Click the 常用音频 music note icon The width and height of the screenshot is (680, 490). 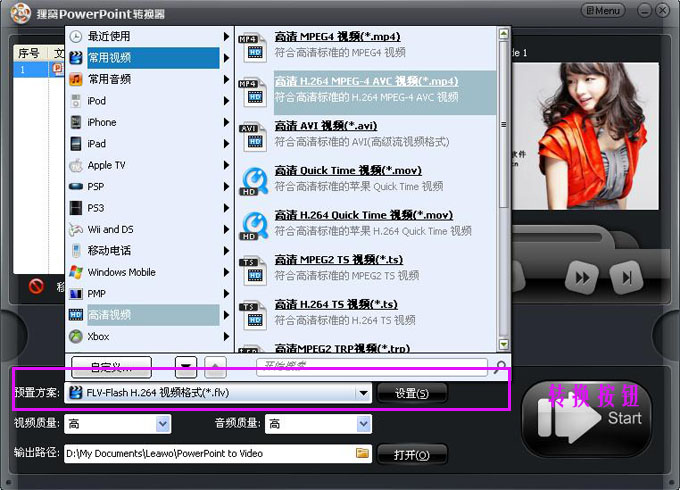point(76,79)
